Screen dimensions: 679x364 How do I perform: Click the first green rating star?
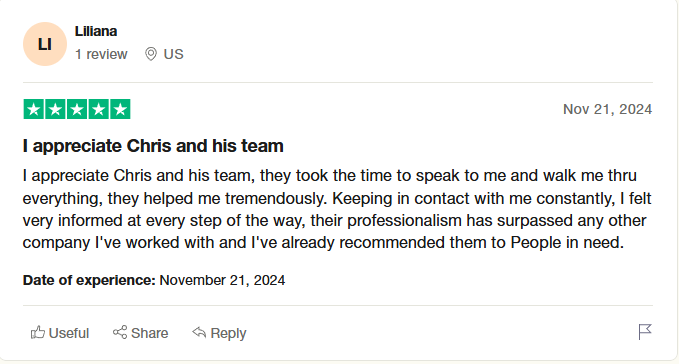pyautogui.click(x=34, y=109)
